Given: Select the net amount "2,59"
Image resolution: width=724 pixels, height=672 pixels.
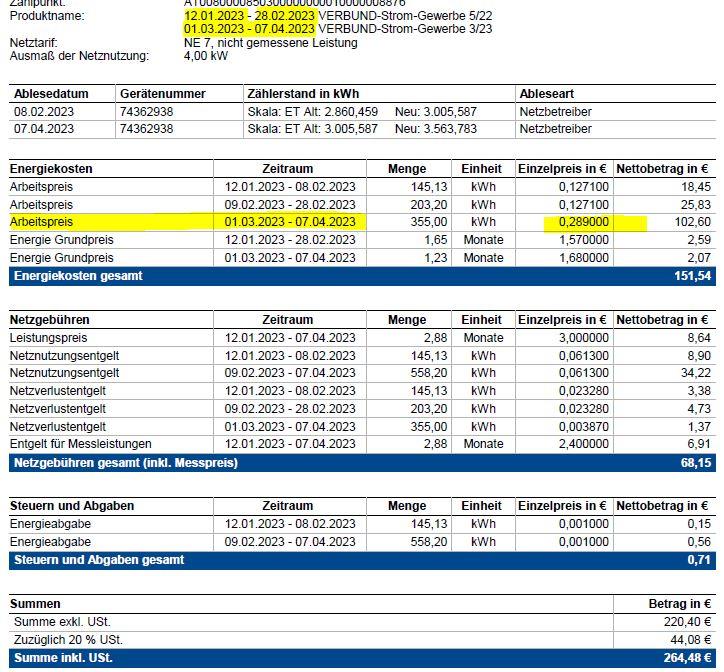Looking at the screenshot, I should click(699, 240).
